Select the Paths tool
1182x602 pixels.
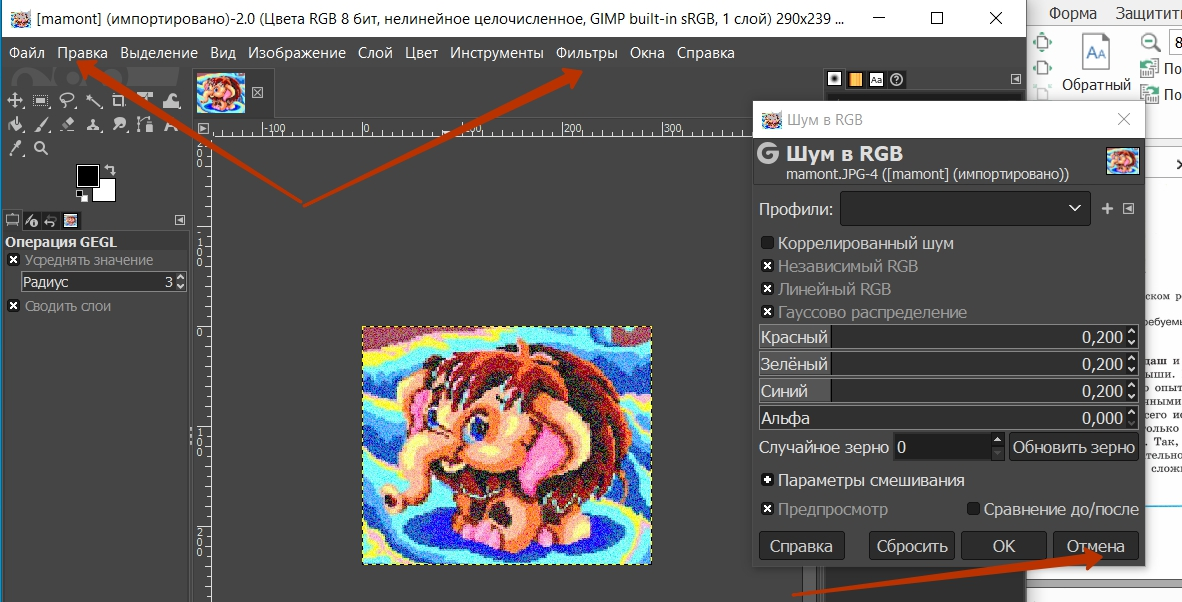(145, 124)
